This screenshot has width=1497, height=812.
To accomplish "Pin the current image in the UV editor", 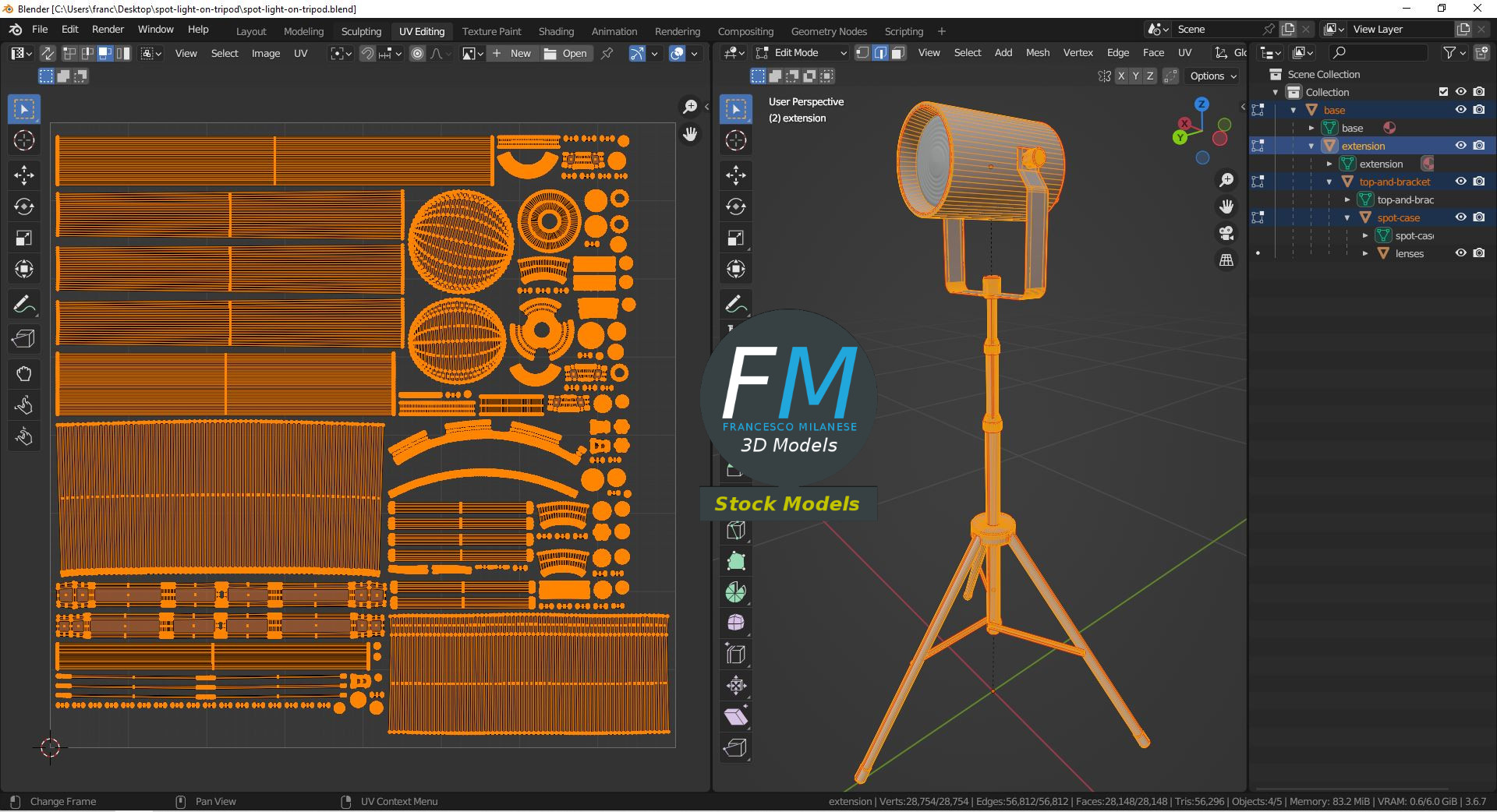I will tap(607, 53).
